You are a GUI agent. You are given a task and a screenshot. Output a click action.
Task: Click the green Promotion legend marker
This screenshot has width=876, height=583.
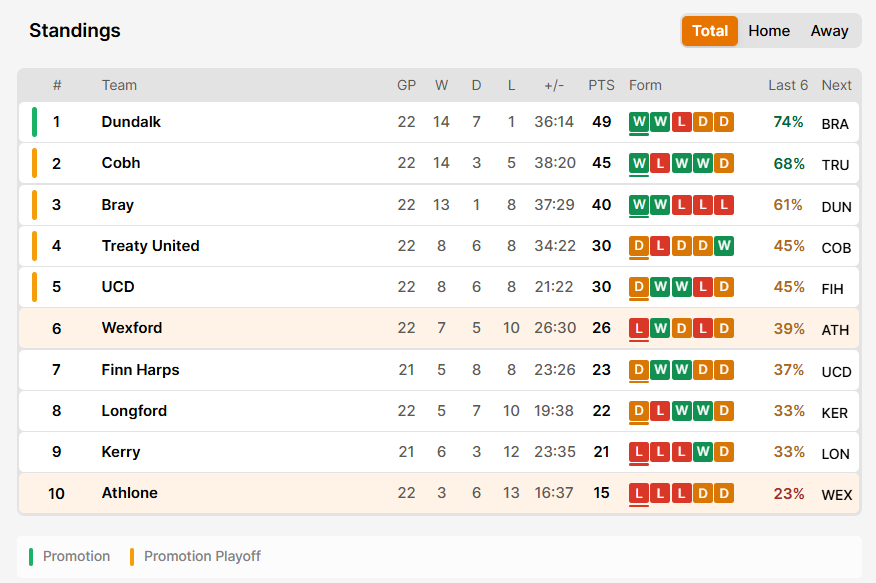[31, 557]
